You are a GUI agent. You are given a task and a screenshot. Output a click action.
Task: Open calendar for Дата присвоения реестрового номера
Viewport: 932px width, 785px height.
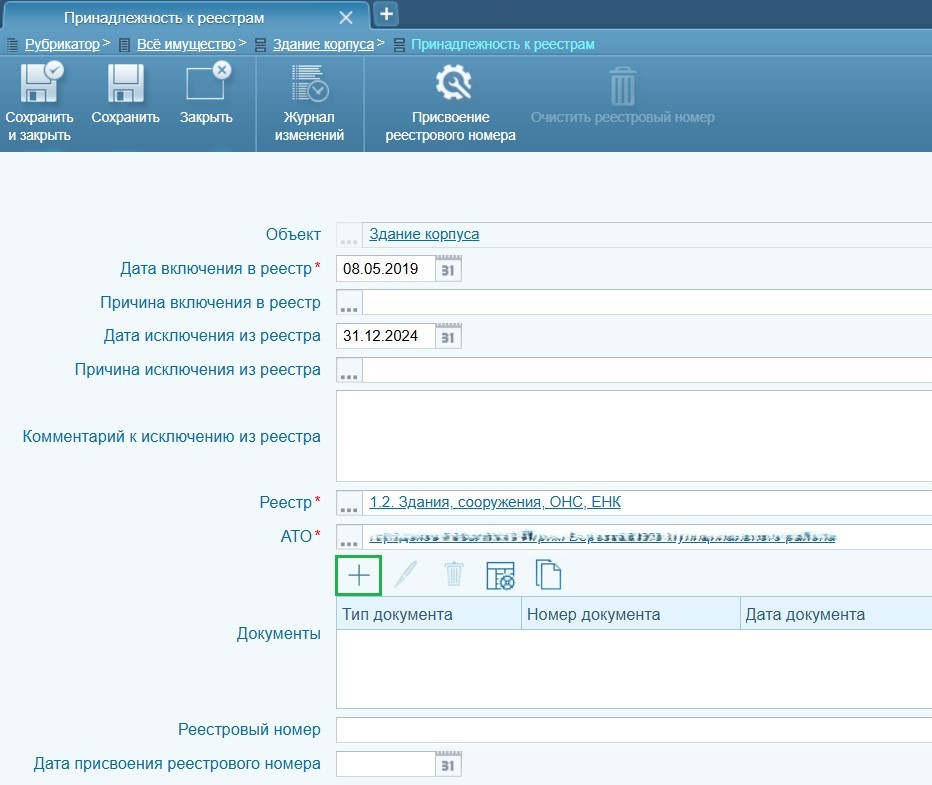pyautogui.click(x=449, y=764)
